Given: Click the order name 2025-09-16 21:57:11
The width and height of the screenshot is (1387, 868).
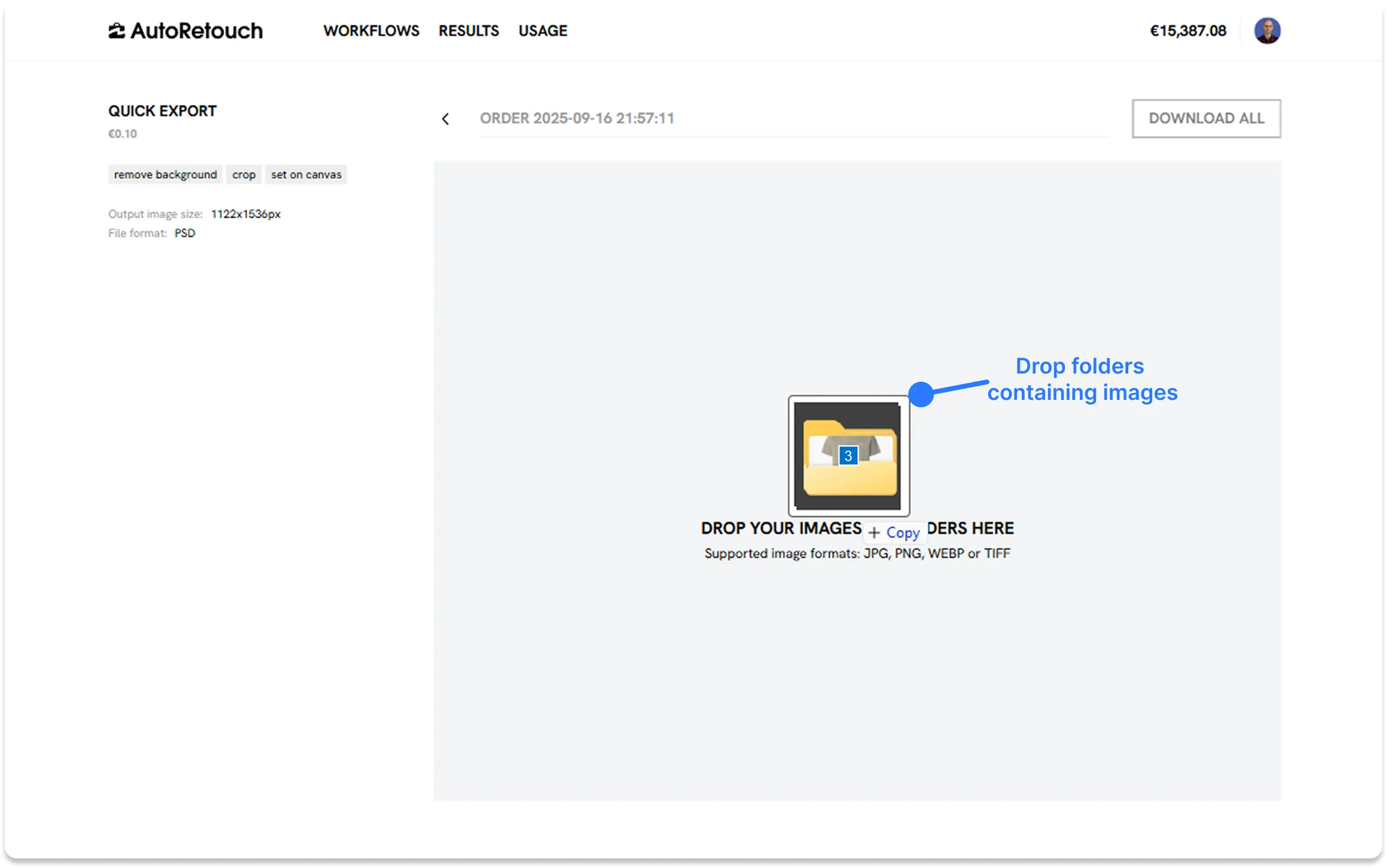Looking at the screenshot, I should (x=578, y=118).
